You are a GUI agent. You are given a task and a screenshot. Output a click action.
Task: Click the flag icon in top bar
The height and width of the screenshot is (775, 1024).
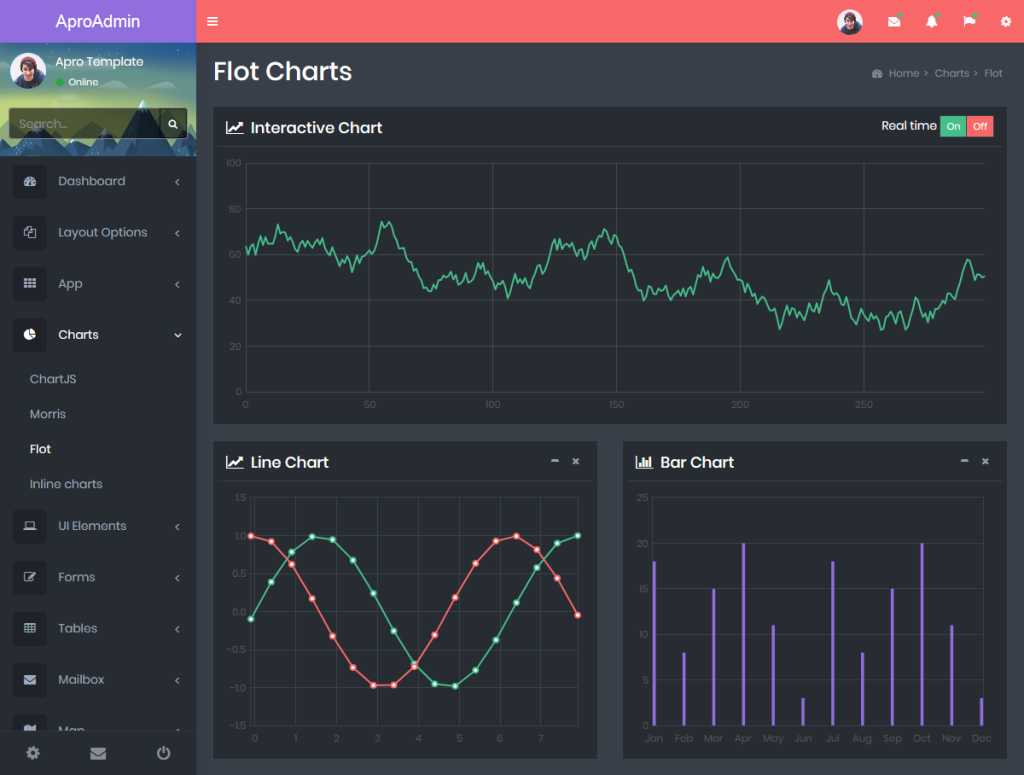click(x=969, y=22)
